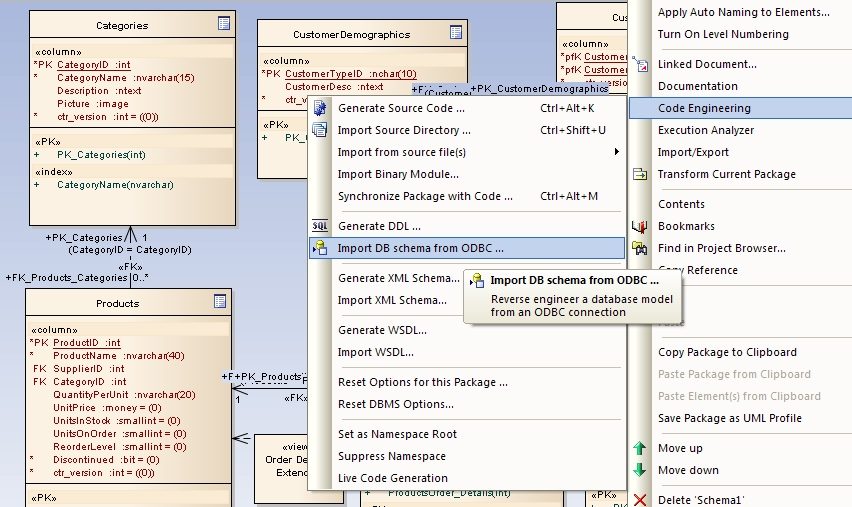Click the binoculars Find in Project Browser icon
Image resolution: width=852 pixels, height=507 pixels.
coord(640,248)
